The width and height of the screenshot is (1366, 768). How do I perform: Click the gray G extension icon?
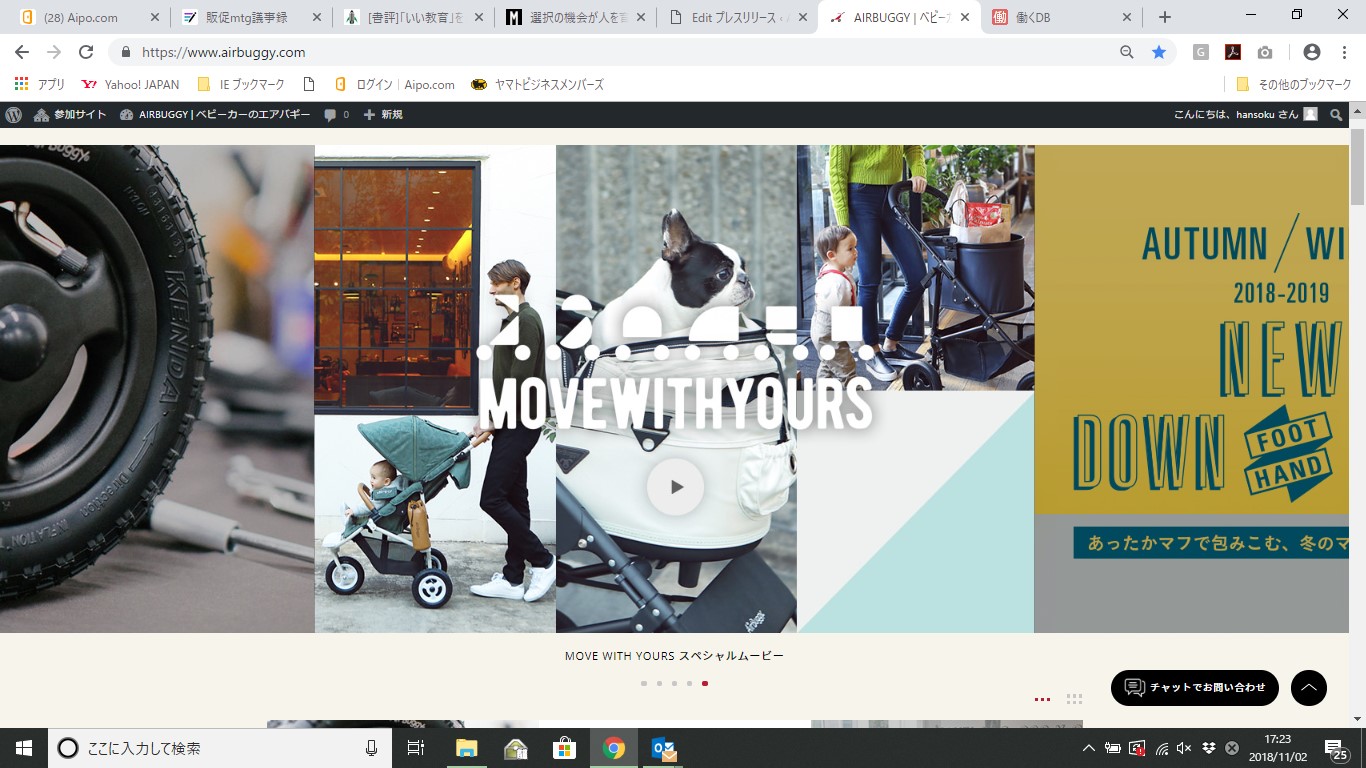1201,52
